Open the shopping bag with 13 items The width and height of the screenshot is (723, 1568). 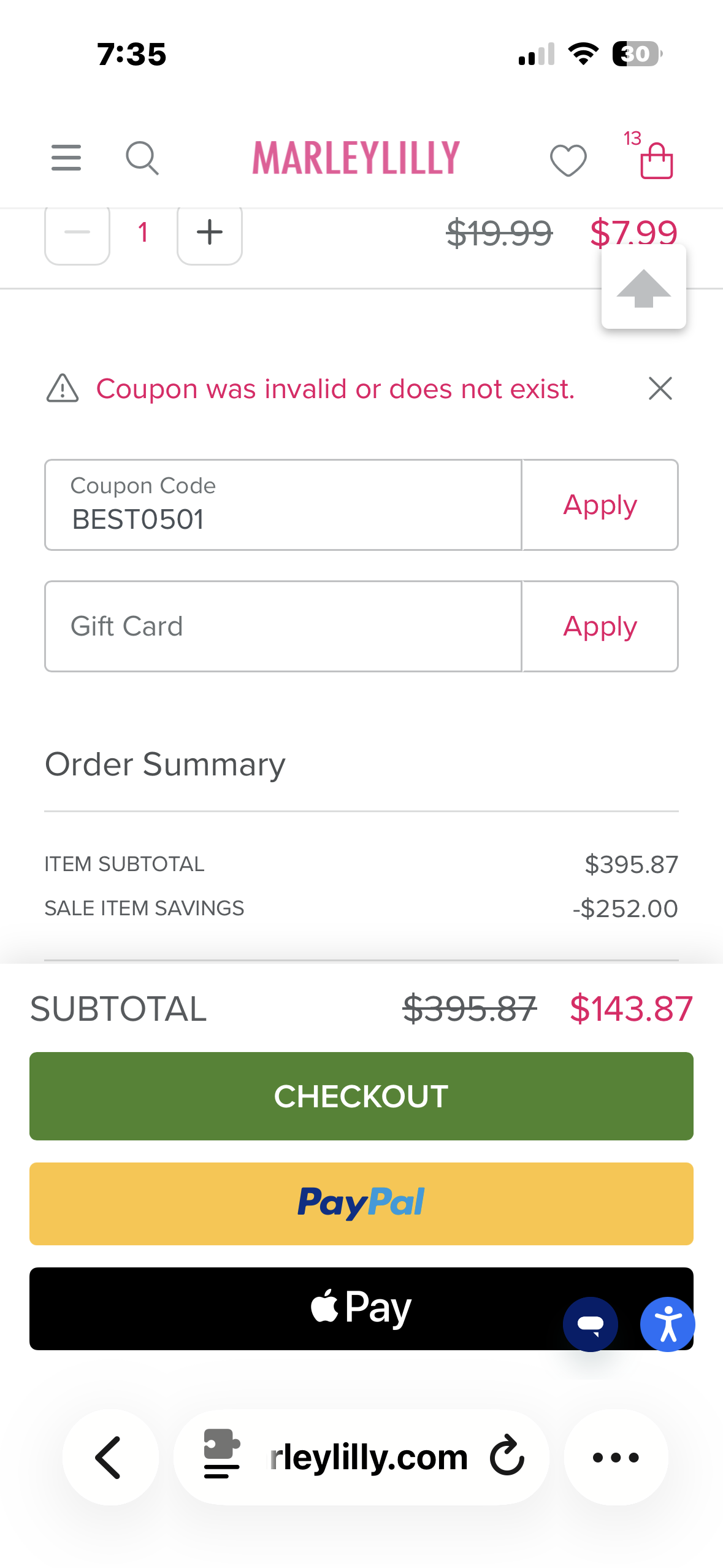654,157
